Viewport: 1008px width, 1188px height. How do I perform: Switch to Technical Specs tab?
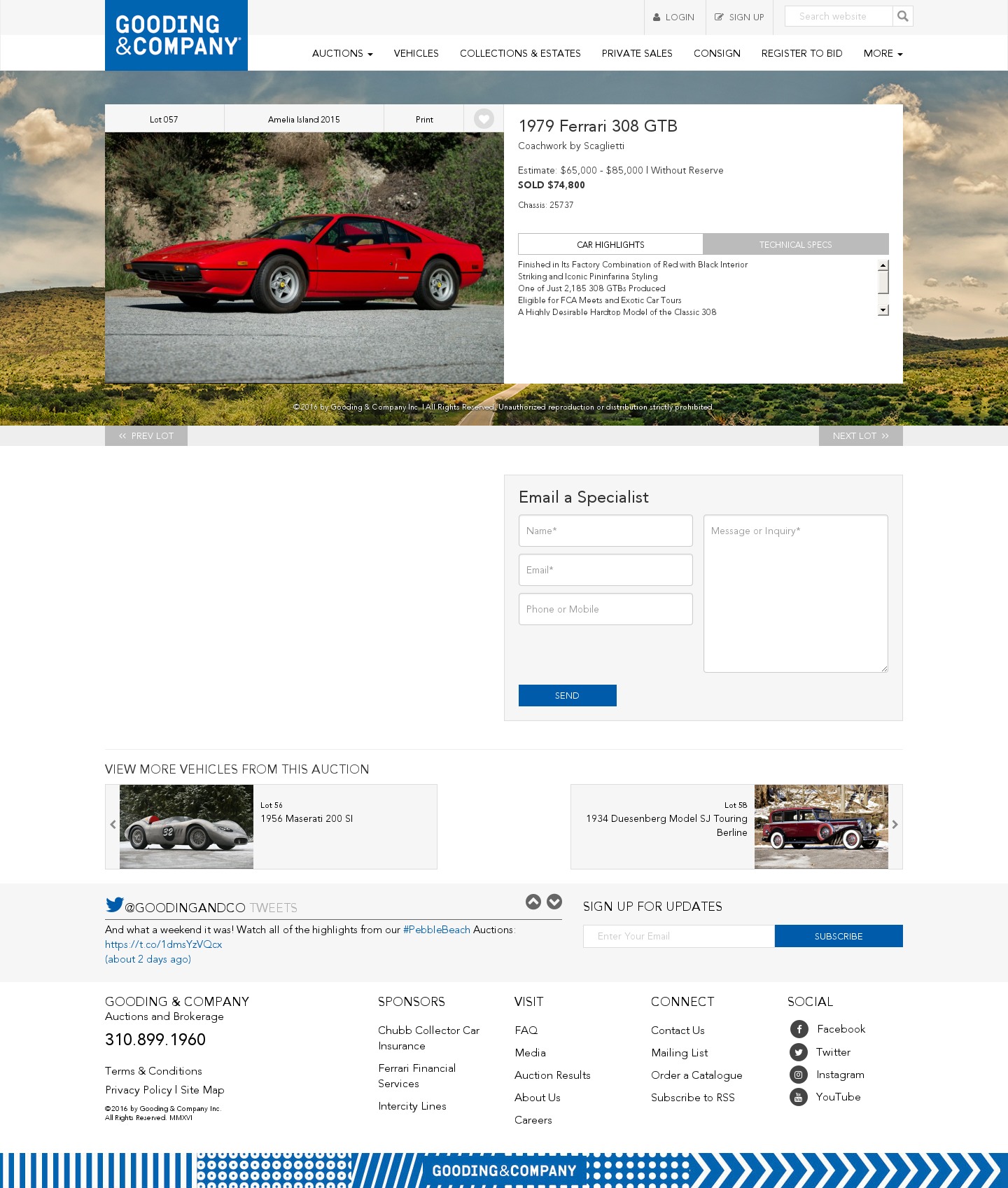click(796, 244)
